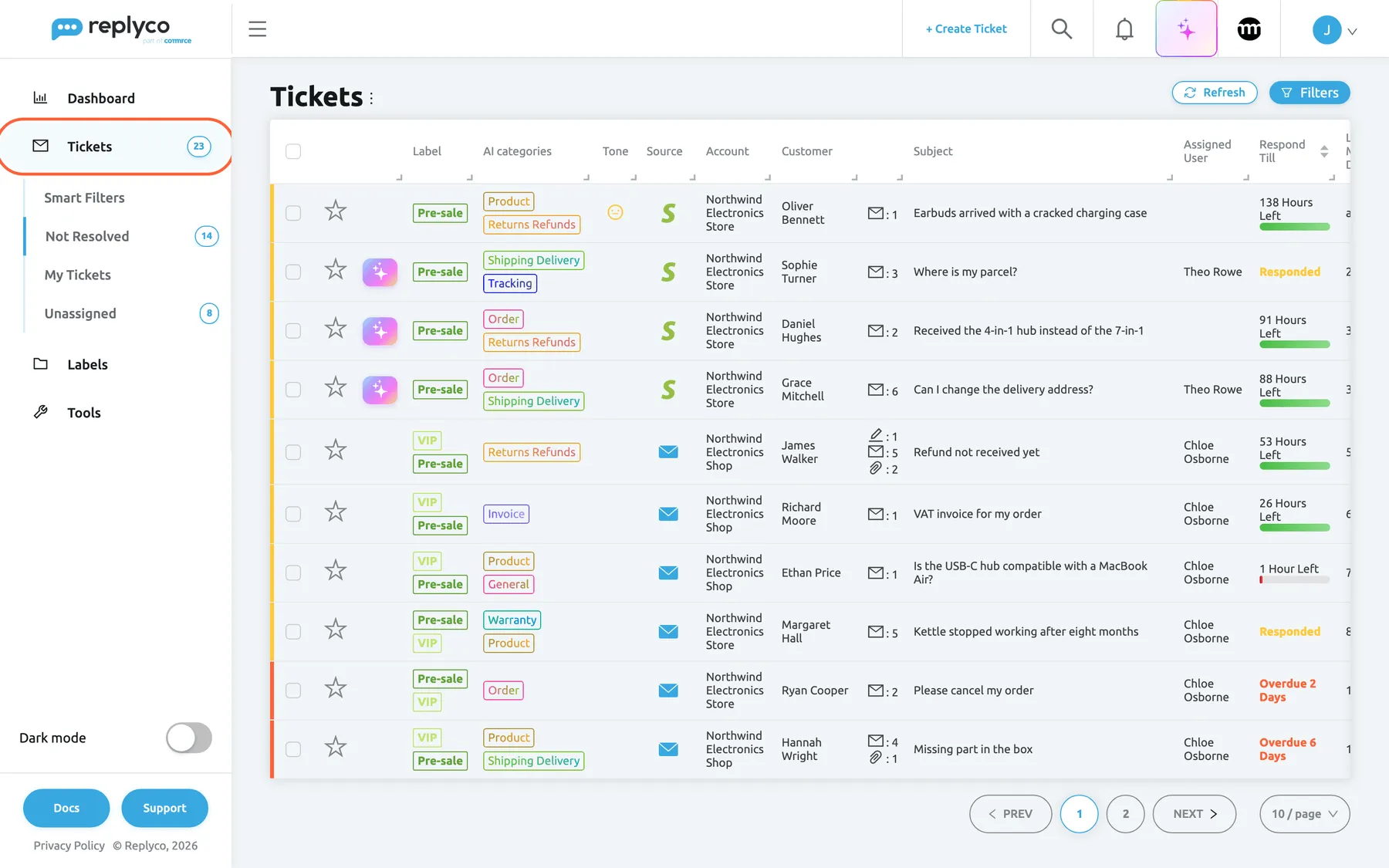Open the 10 / page dropdown

tap(1304, 814)
